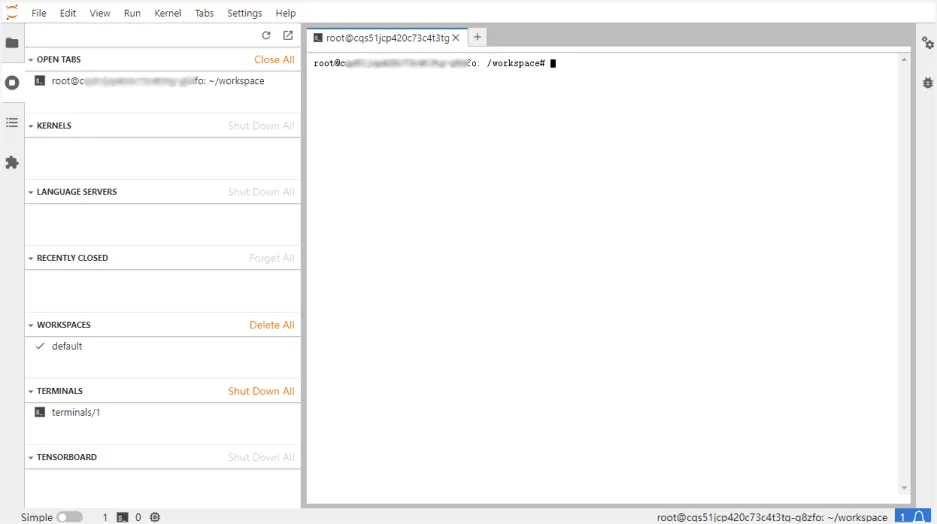Click the terminal icon next to terminals/1

(x=39, y=412)
